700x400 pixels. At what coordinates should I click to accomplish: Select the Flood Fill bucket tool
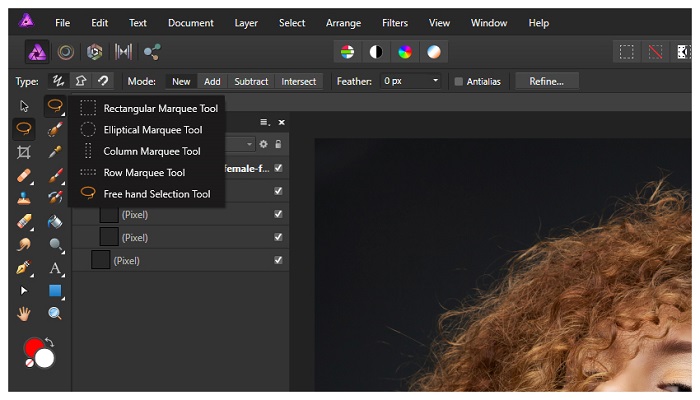(x=55, y=221)
